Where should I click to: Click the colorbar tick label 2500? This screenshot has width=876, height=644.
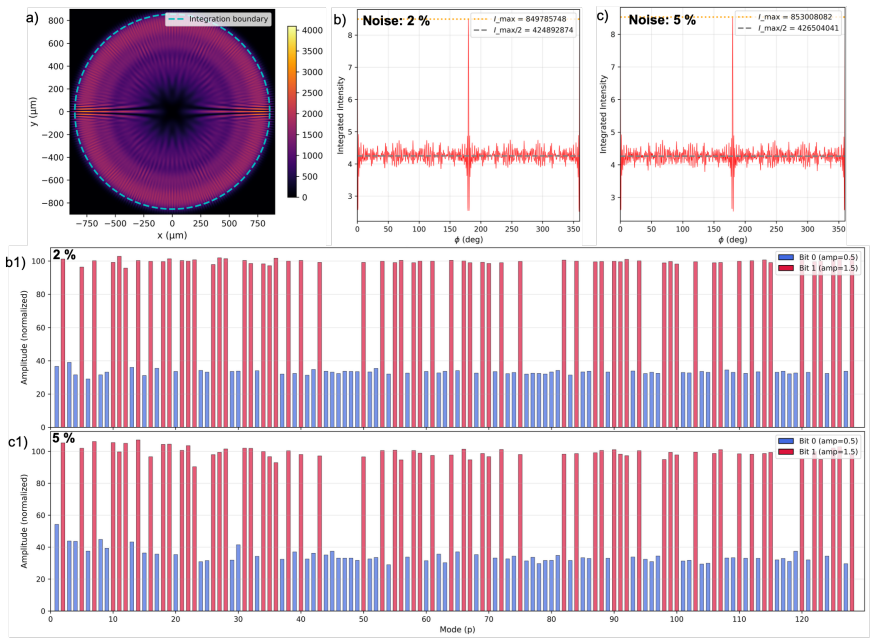click(x=312, y=93)
